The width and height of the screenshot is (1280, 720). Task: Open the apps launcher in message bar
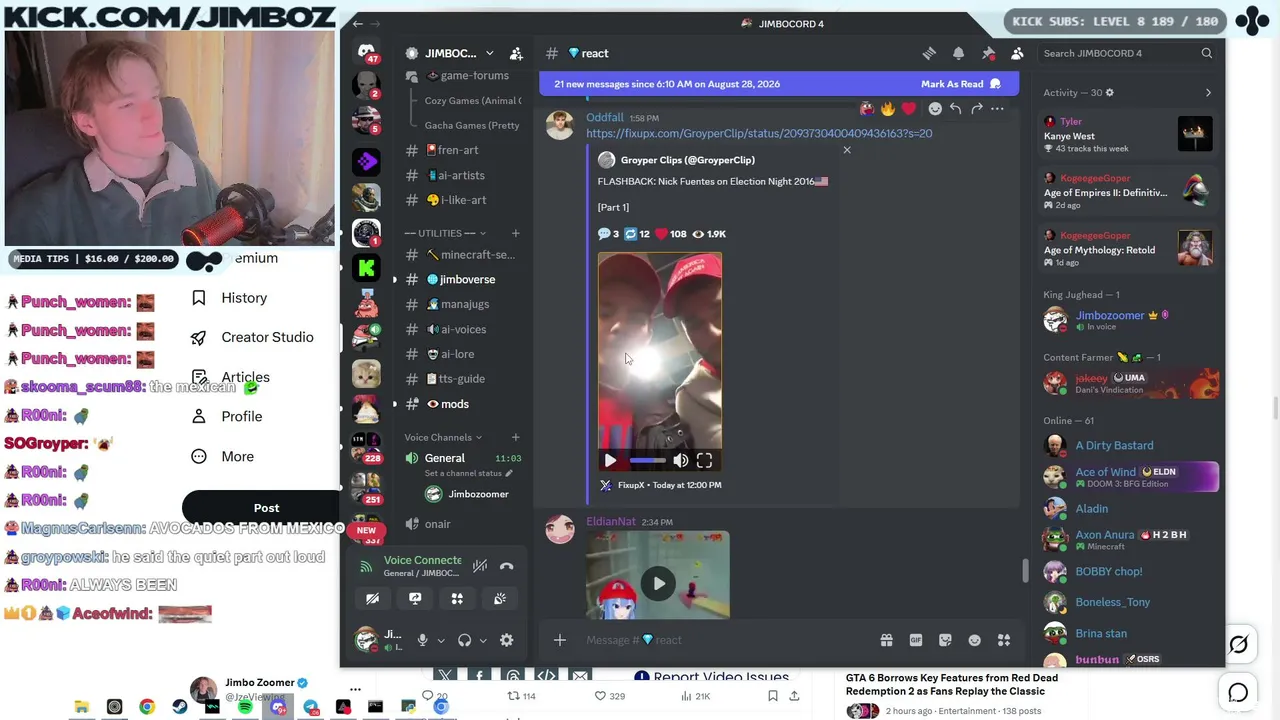pyautogui.click(x=1004, y=640)
